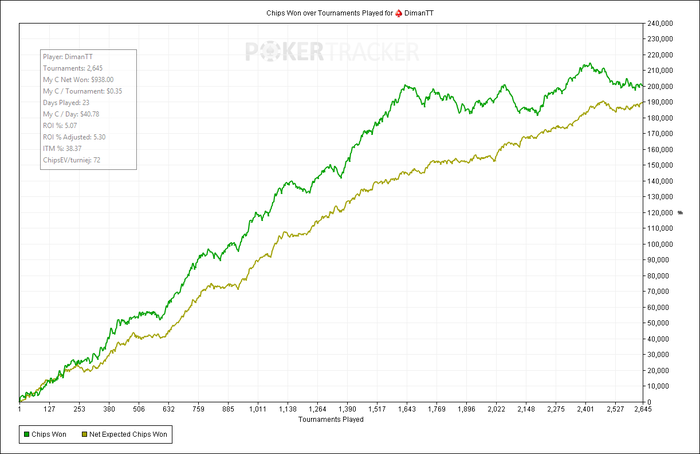This screenshot has width=700, height=454.
Task: Click the x-axis tick label 2,275
Action: (x=556, y=409)
